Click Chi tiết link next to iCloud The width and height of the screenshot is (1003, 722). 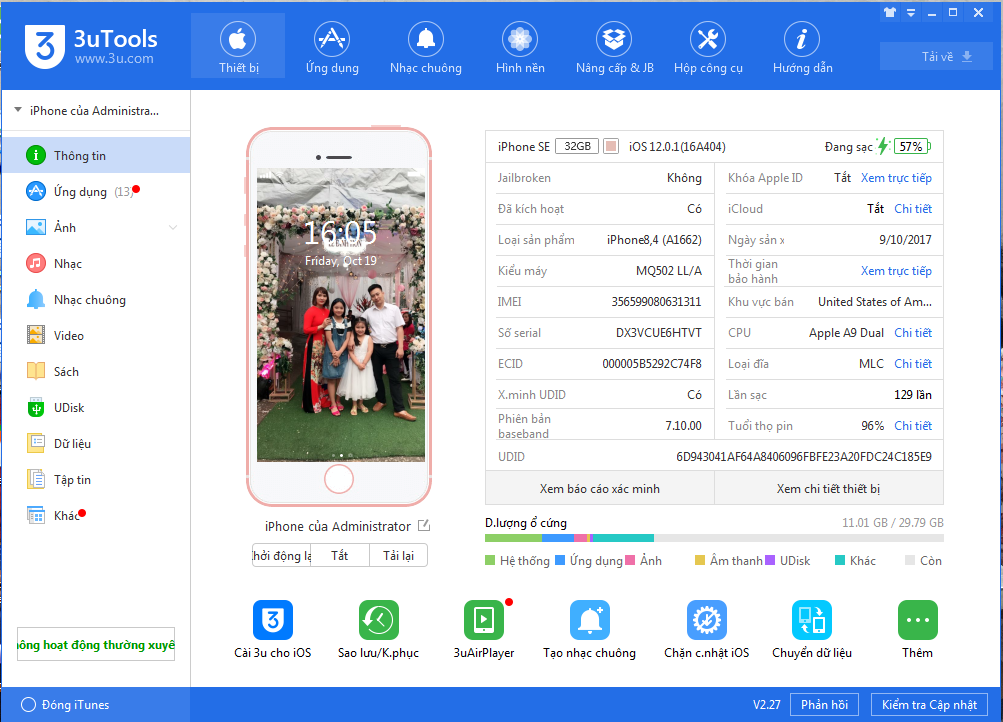coord(912,209)
